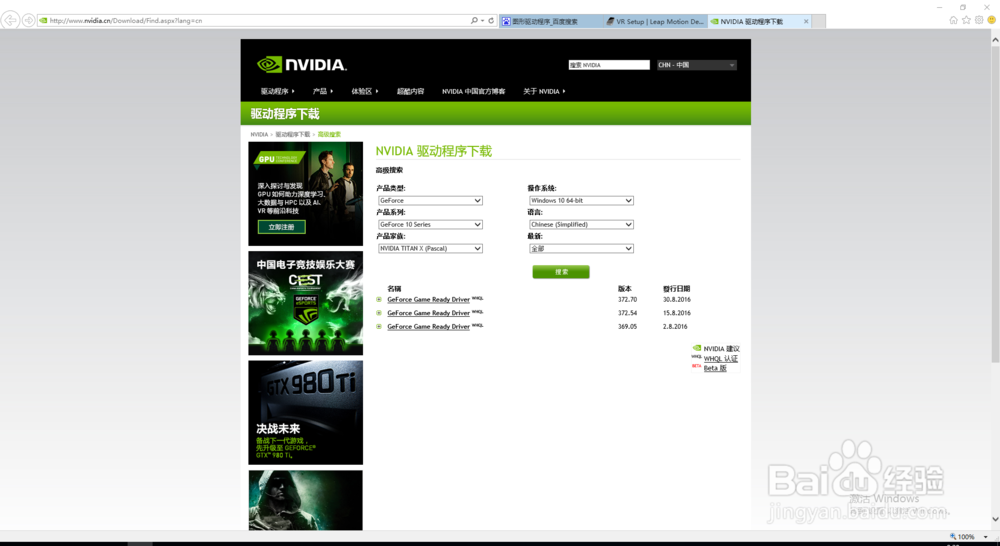Click release date 2.8.2016
Image resolution: width=1000 pixels, height=546 pixels.
(x=675, y=326)
